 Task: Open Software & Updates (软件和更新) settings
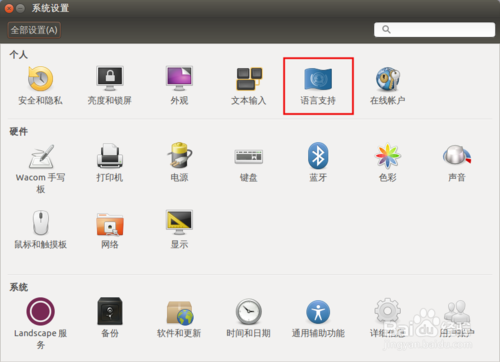click(179, 318)
